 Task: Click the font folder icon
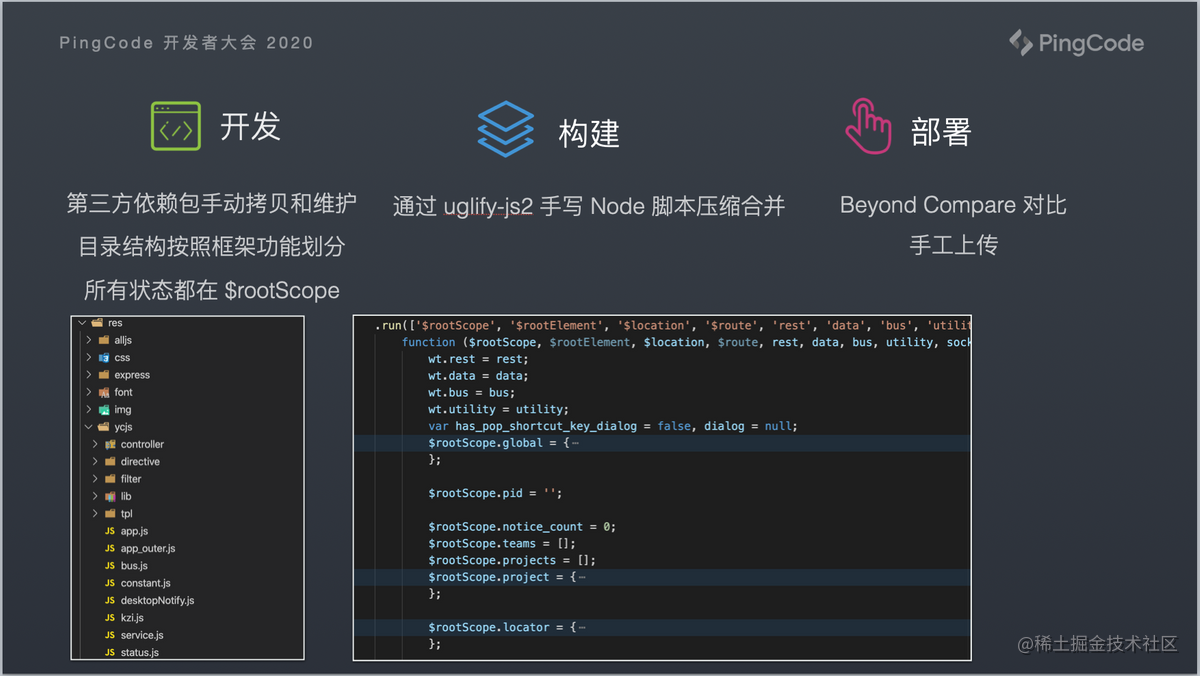104,392
